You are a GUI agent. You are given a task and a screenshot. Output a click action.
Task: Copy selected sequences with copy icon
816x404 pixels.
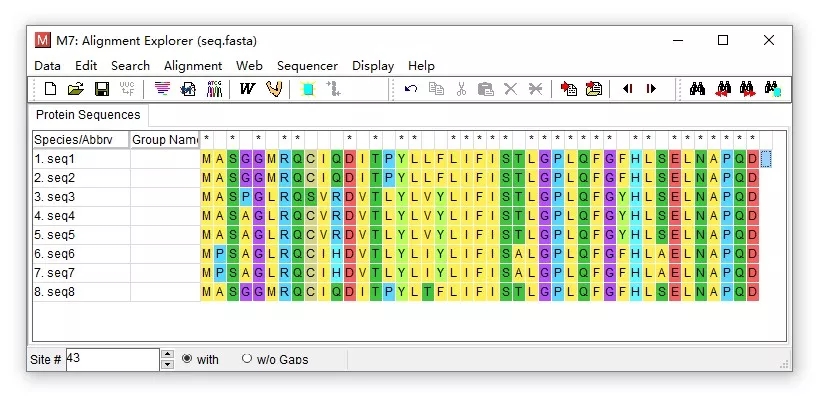click(x=436, y=89)
